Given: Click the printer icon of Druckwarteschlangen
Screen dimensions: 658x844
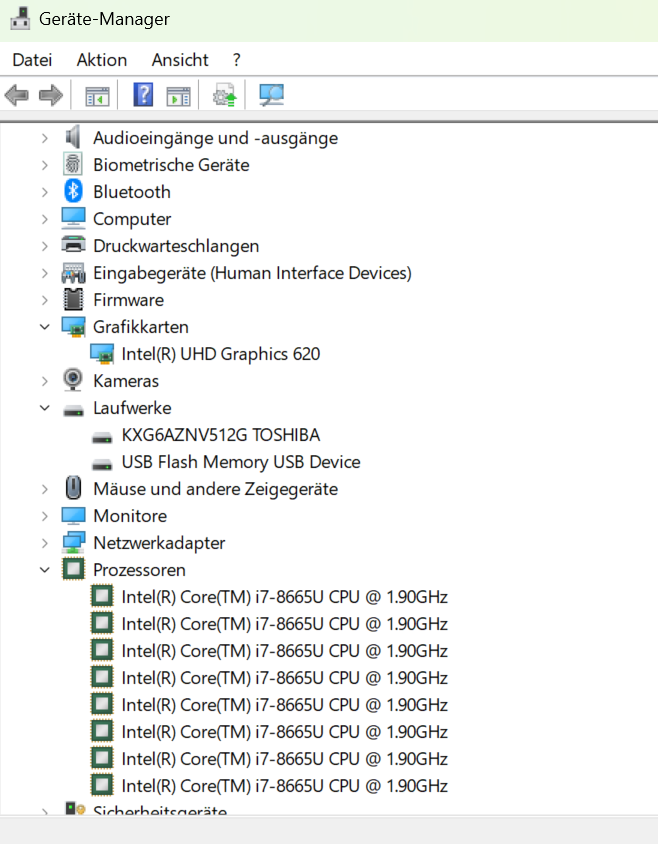Looking at the screenshot, I should [73, 245].
